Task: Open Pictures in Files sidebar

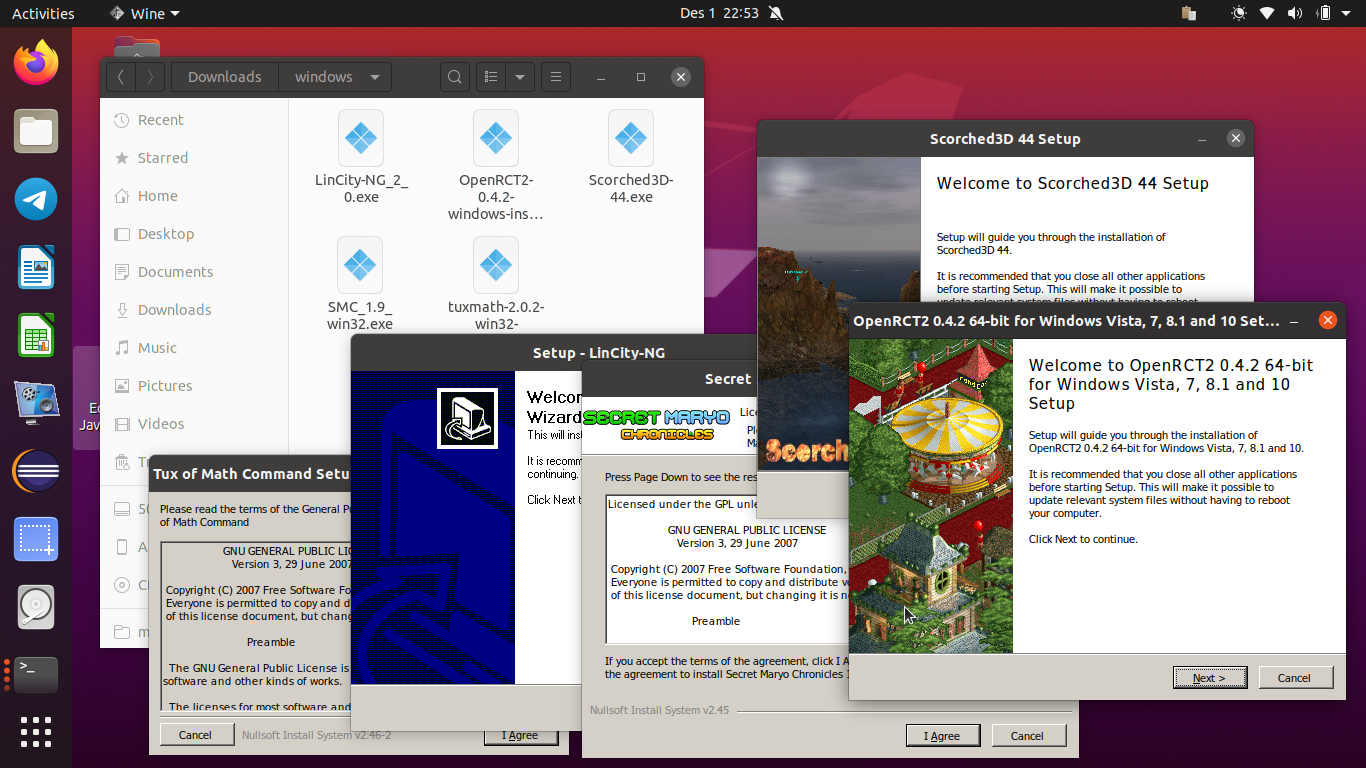Action: coord(194,386)
